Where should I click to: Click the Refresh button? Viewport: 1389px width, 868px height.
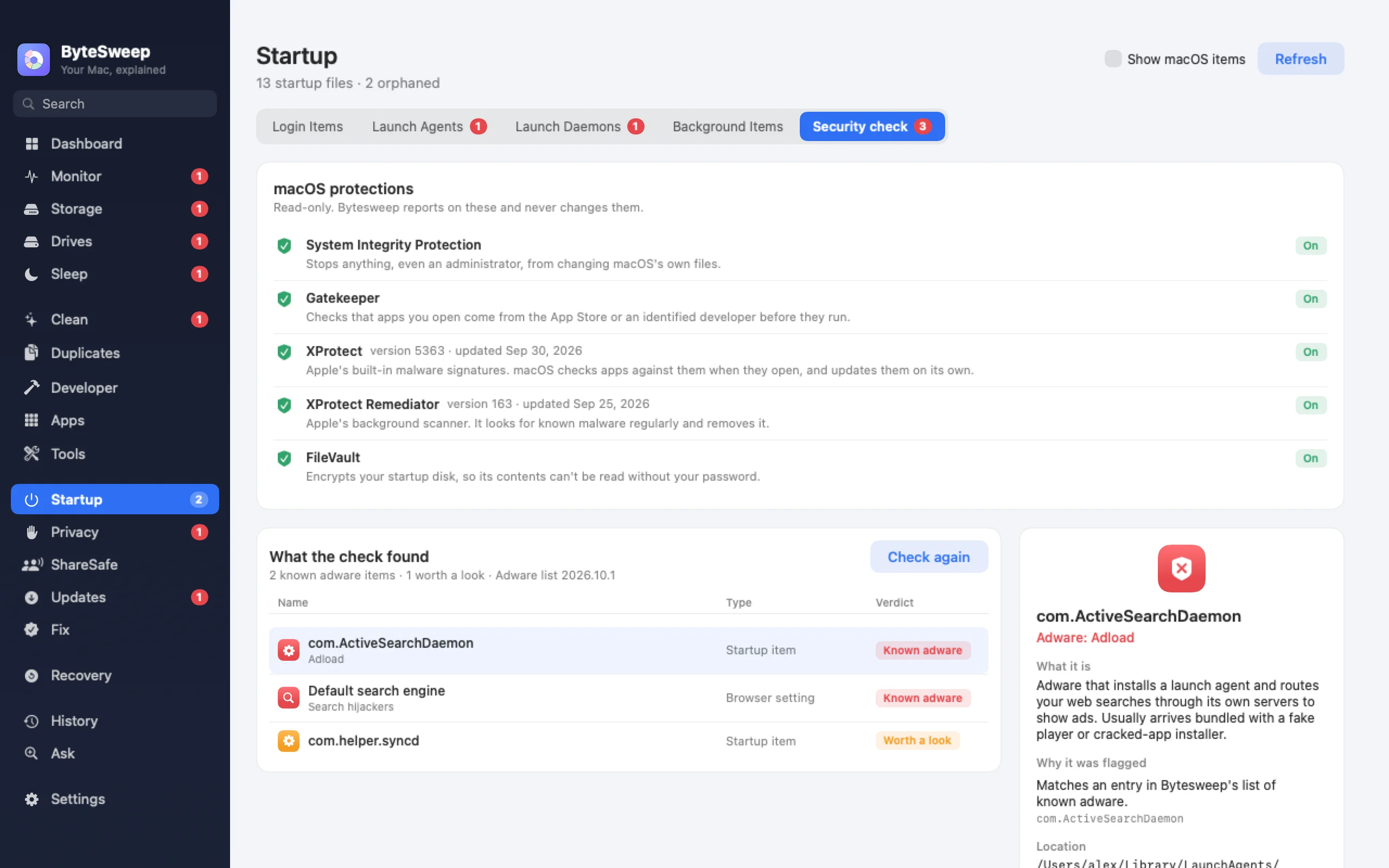pyautogui.click(x=1301, y=59)
